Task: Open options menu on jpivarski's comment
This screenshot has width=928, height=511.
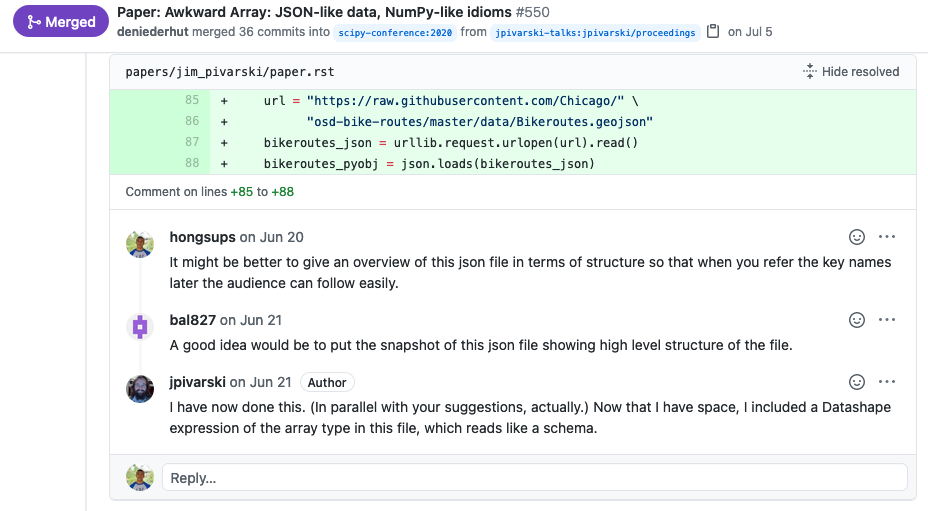Action: (x=887, y=382)
